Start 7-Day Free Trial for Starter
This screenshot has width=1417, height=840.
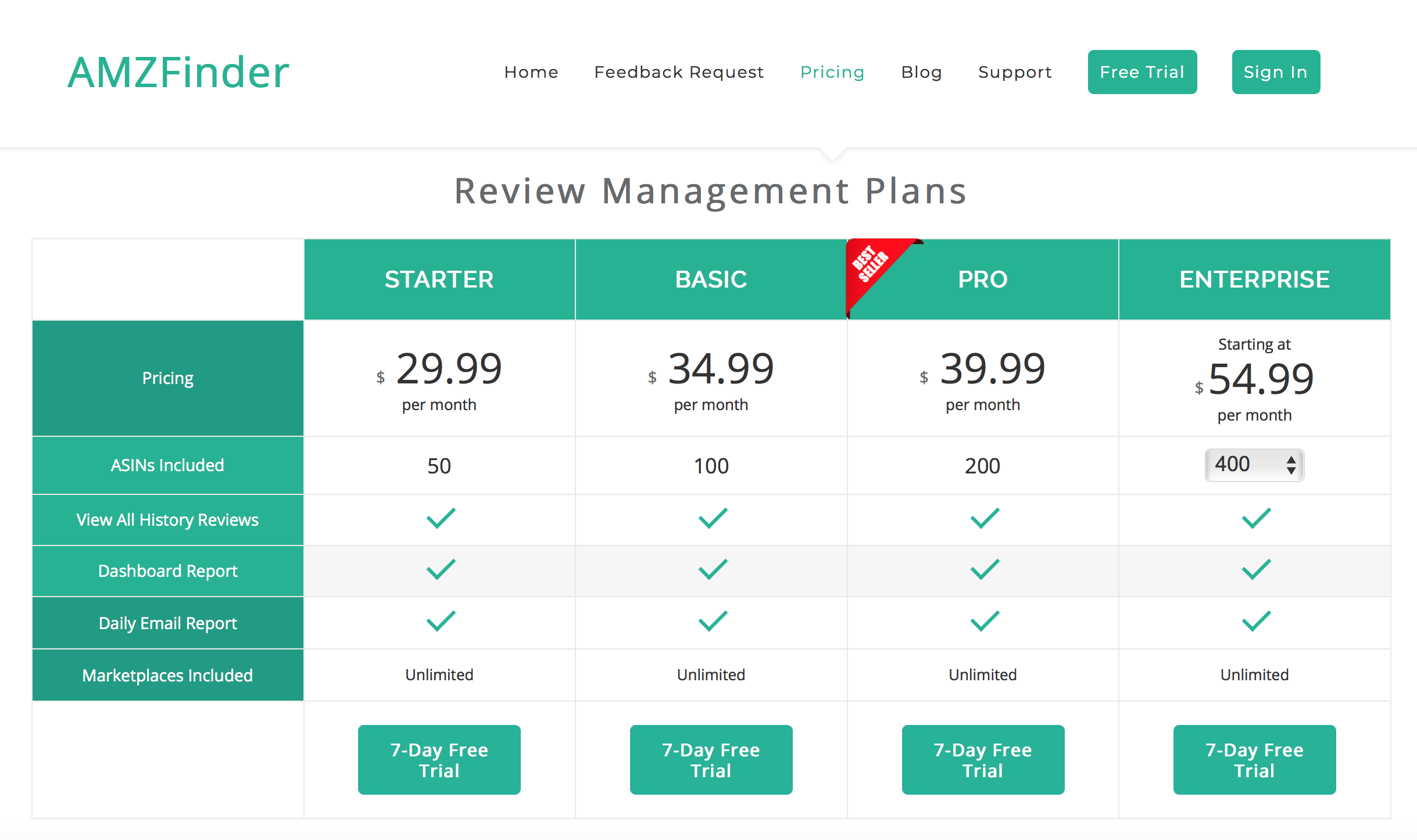click(x=439, y=760)
